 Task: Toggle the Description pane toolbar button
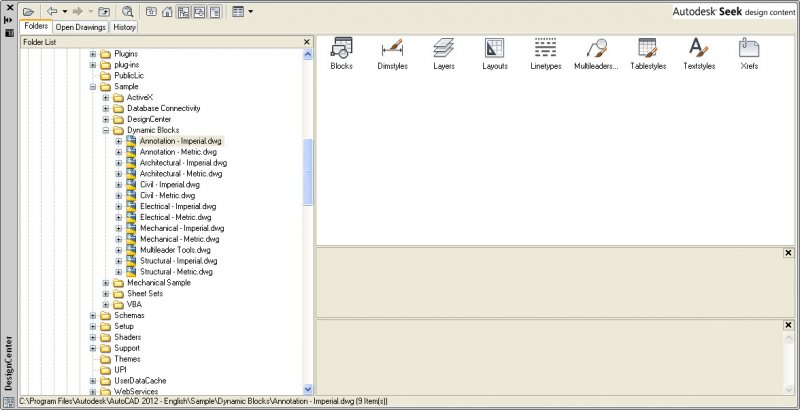[x=215, y=12]
